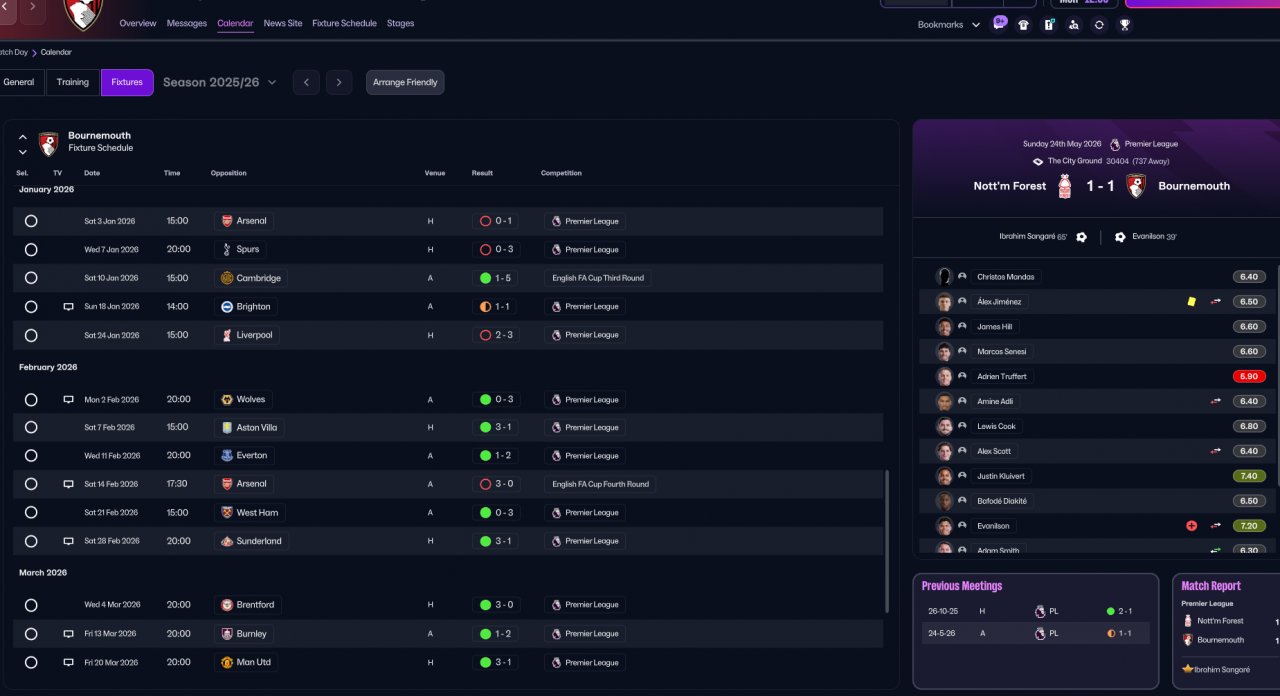The height and width of the screenshot is (696, 1280).
Task: Switch to the Training tab
Action: (x=73, y=82)
